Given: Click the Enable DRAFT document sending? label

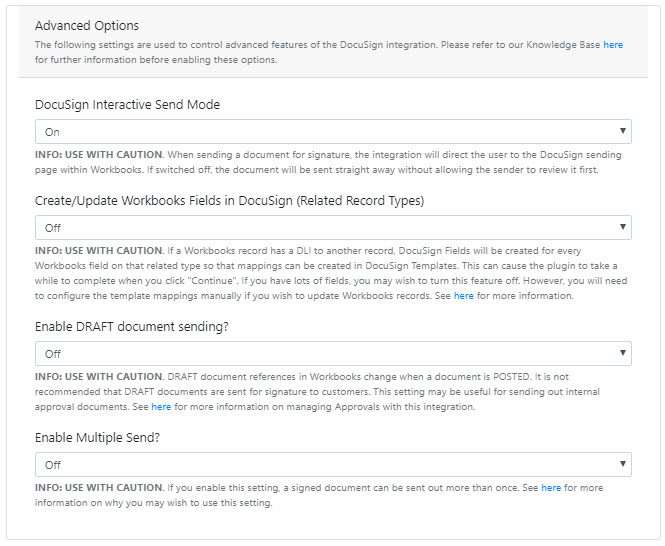Looking at the screenshot, I should 131,326.
